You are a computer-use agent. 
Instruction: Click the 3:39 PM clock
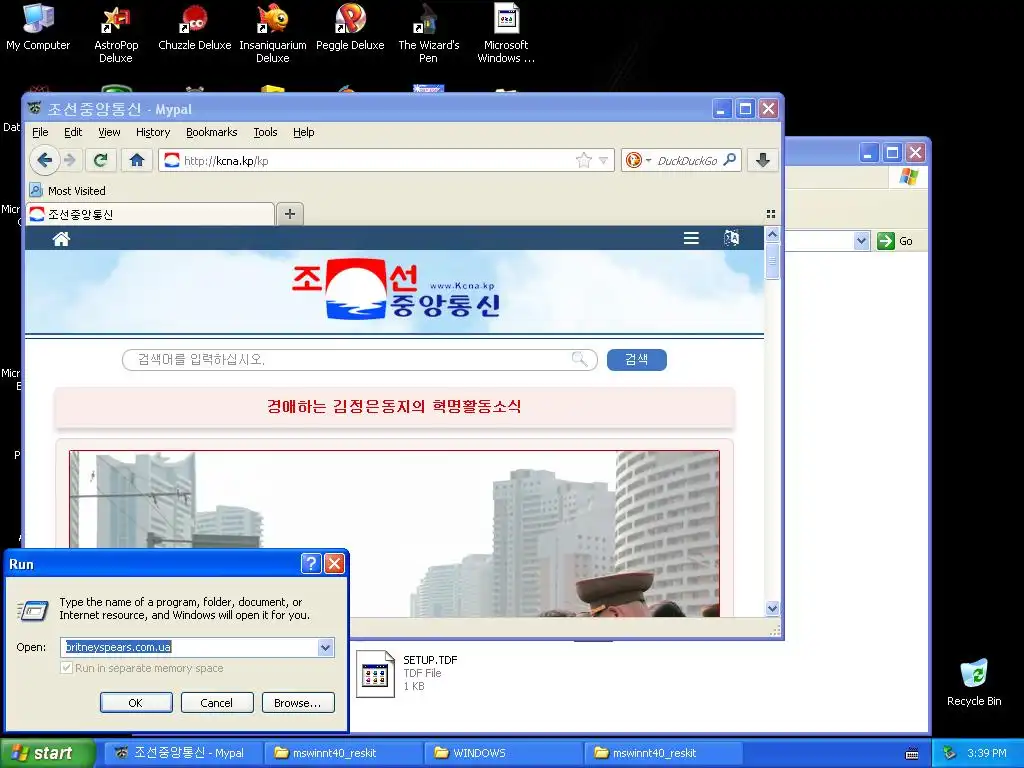987,753
